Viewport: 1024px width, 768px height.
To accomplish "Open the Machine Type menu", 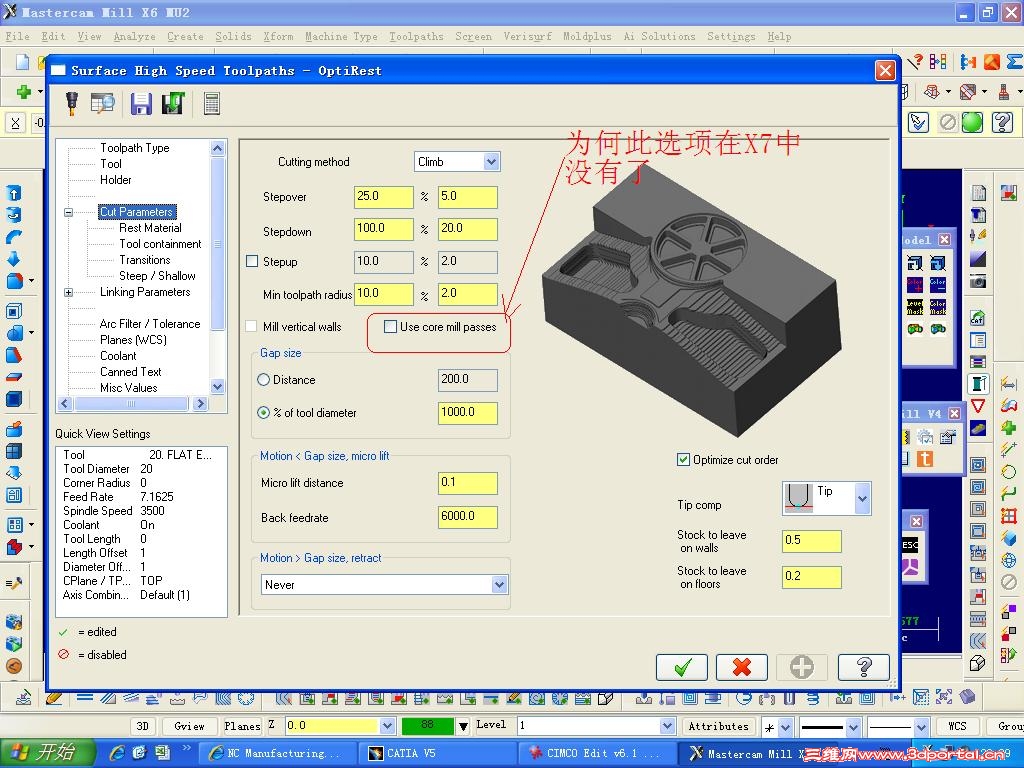I will coord(342,37).
